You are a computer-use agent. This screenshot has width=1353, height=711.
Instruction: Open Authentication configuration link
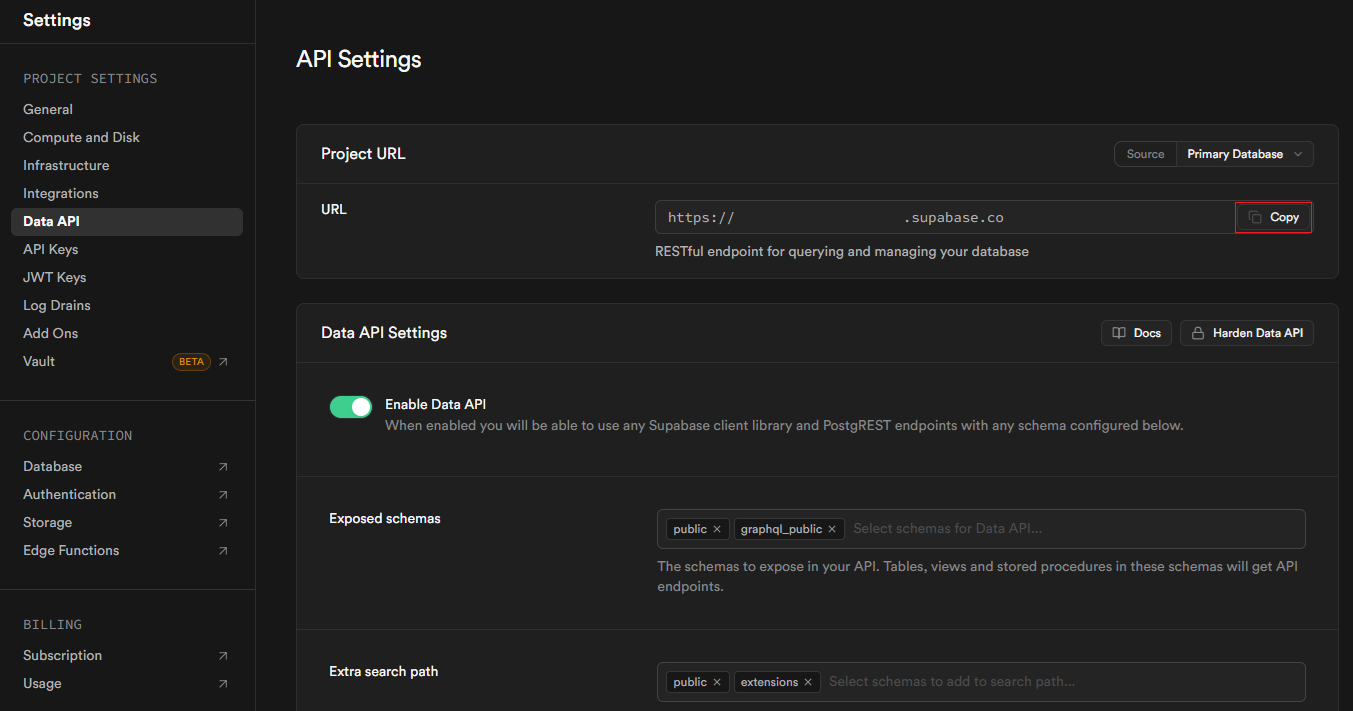tap(70, 494)
